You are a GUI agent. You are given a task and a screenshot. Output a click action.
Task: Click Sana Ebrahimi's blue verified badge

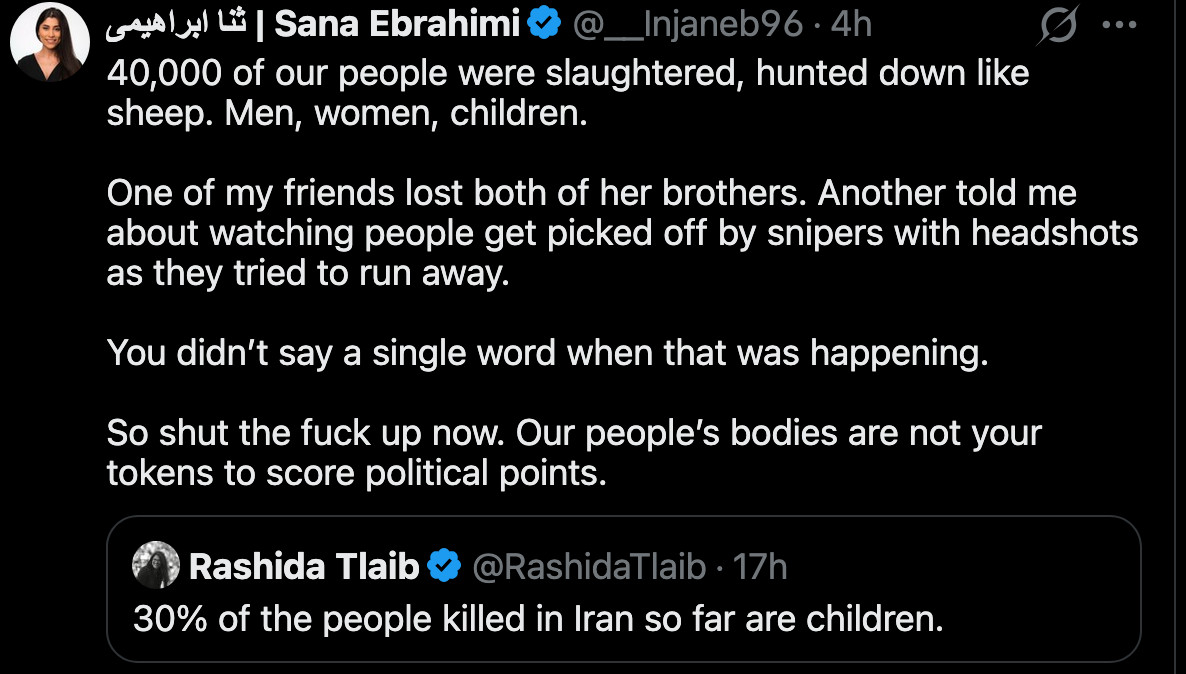(x=545, y=25)
